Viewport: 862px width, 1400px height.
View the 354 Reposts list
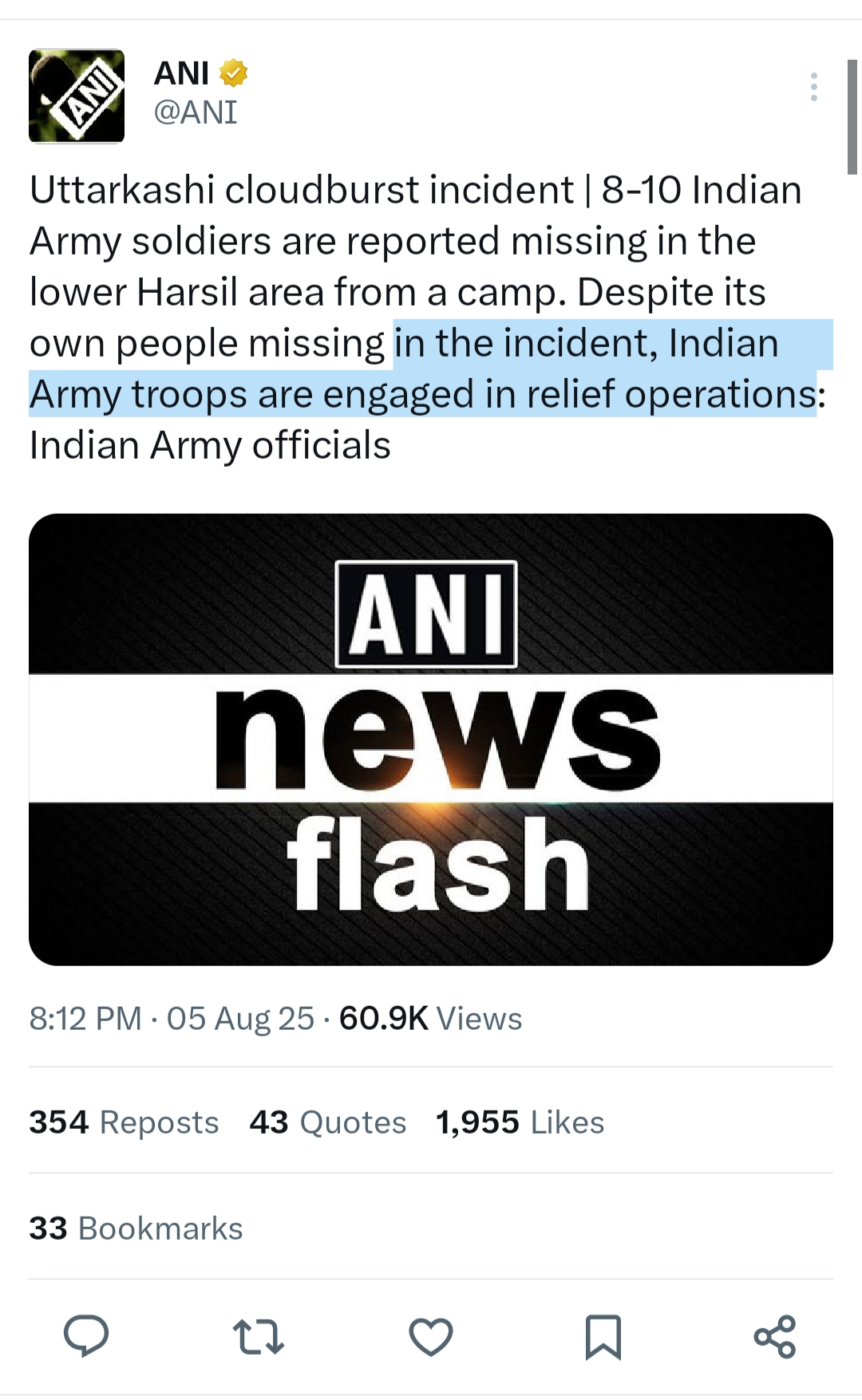[x=124, y=1122]
